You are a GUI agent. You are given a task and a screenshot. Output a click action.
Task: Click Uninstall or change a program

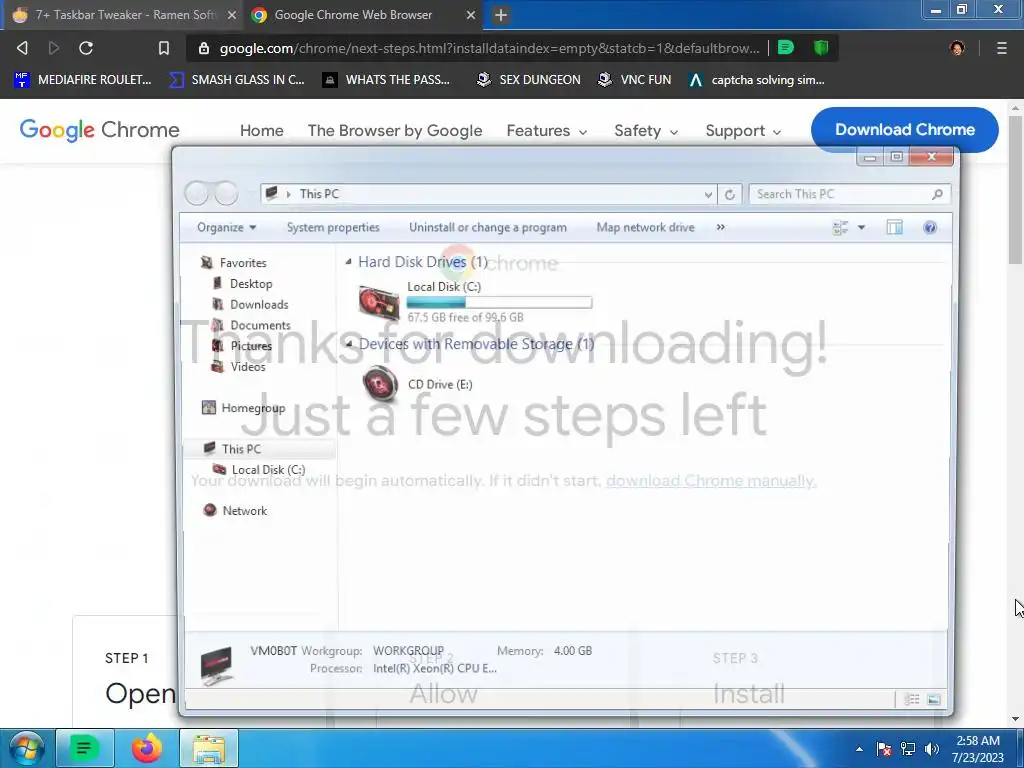tap(488, 227)
